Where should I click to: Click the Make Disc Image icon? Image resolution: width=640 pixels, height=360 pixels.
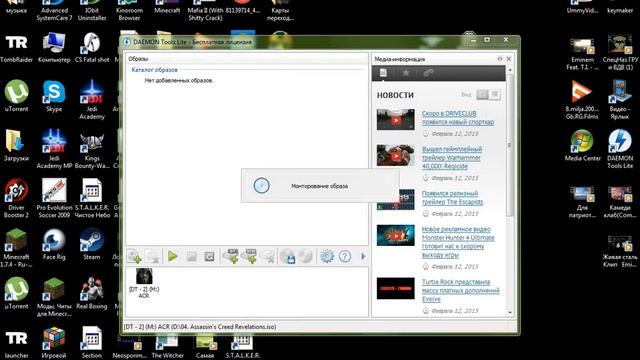288,256
